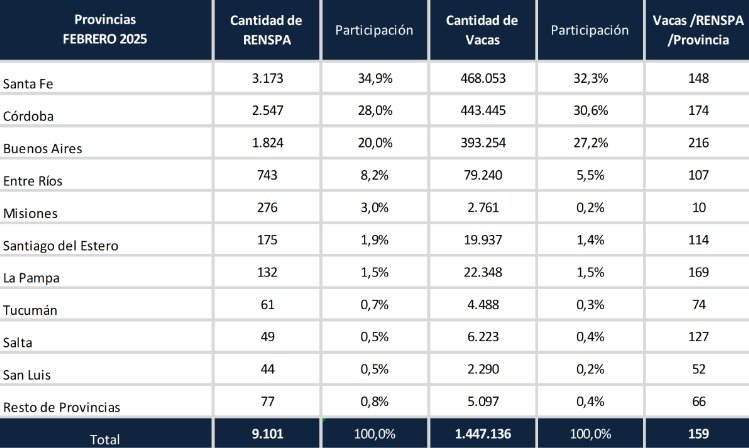
Task: Select the Cantidad de RENSPA column header
Action: click(x=267, y=30)
